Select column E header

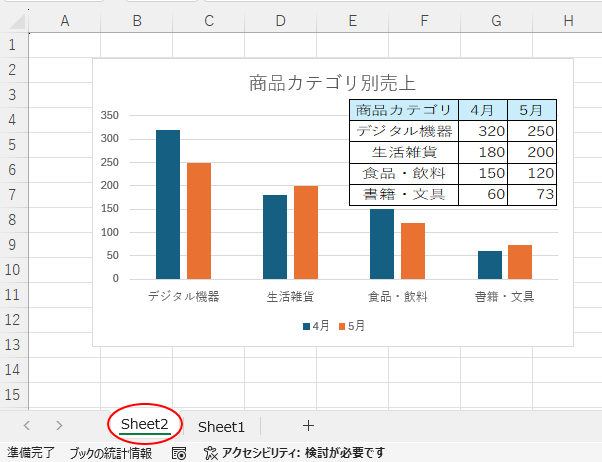[352, 21]
